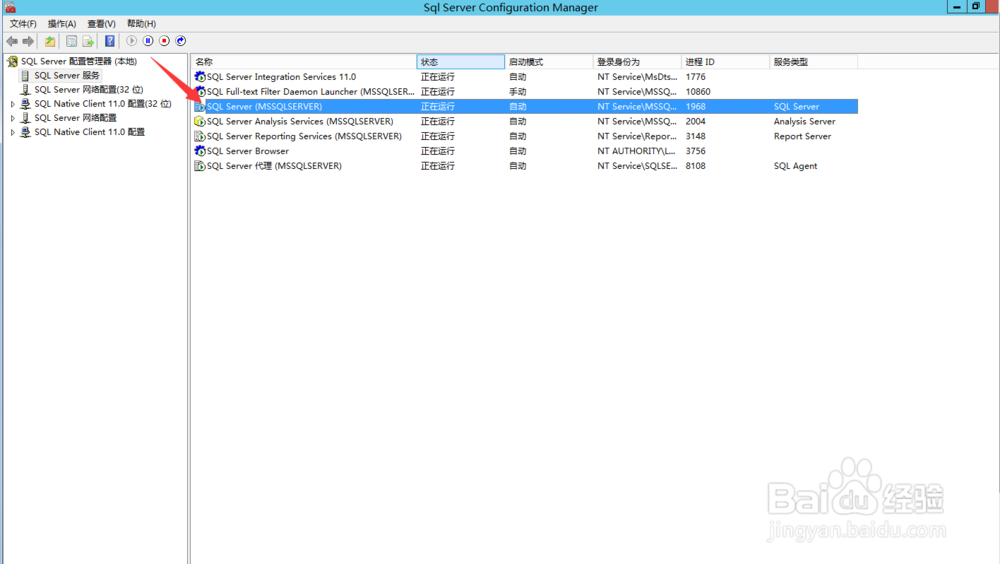Viewport: 1000px width, 564px height.
Task: Select SQL Server 代理 (MSSQLSERVER) row
Action: [x=526, y=166]
